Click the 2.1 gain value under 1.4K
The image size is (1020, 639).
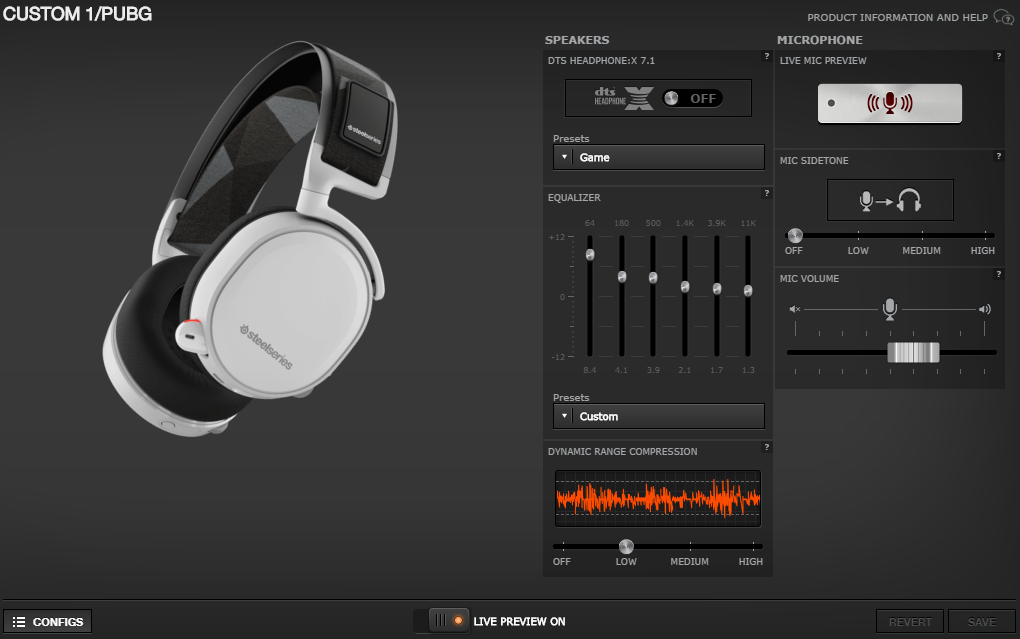(x=685, y=370)
